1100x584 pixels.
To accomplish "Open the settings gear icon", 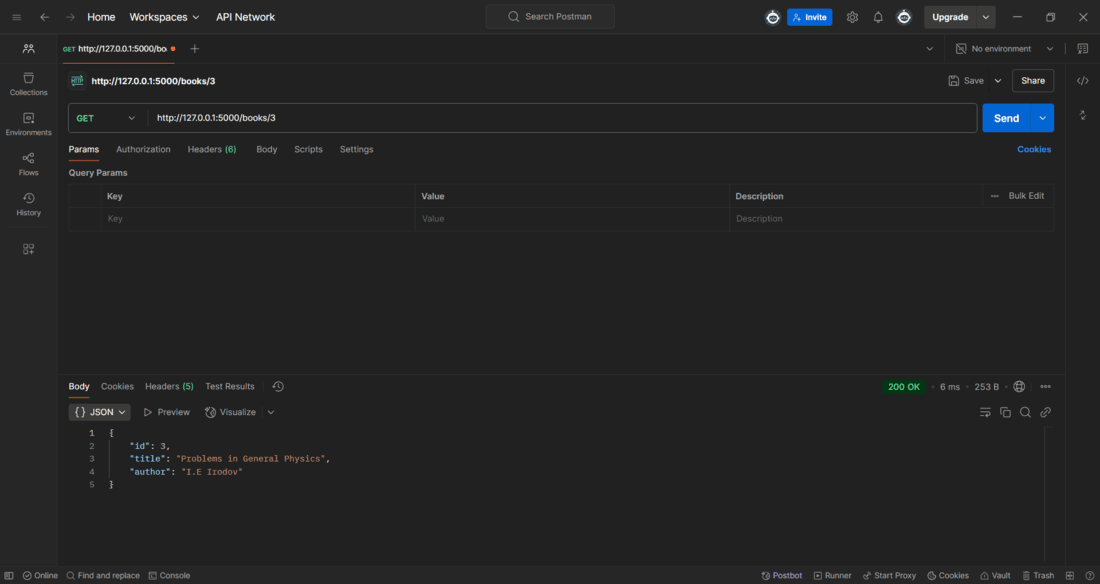I will [852, 17].
